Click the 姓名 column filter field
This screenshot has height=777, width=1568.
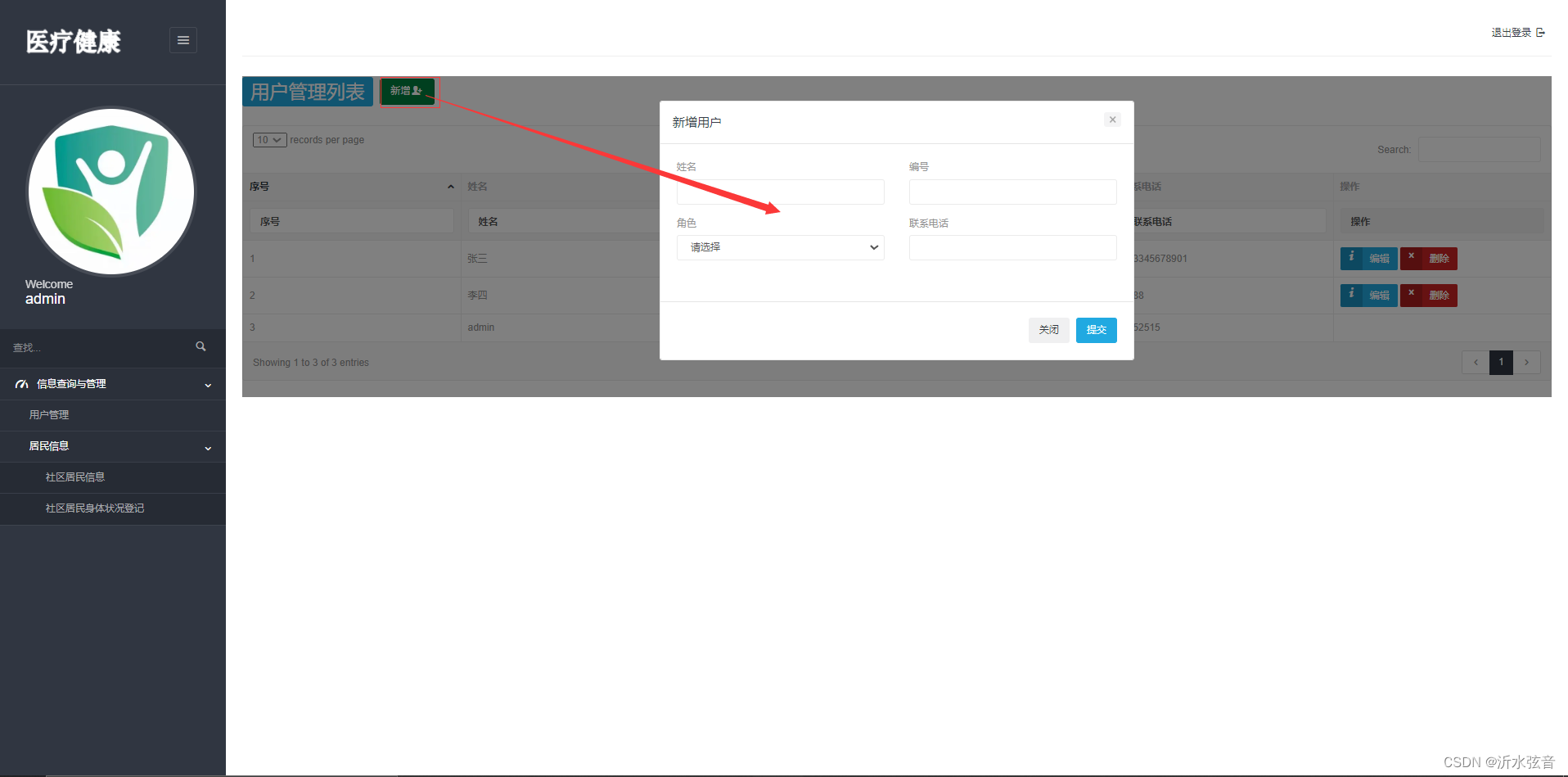tap(565, 221)
